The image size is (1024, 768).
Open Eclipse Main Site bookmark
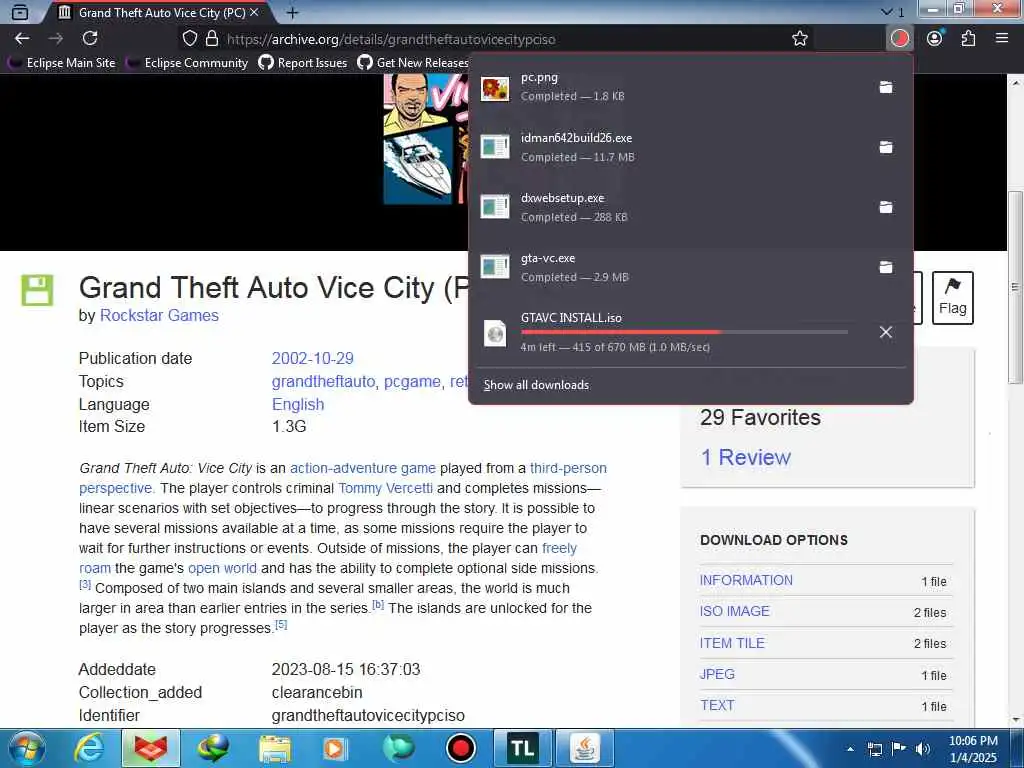coord(62,63)
